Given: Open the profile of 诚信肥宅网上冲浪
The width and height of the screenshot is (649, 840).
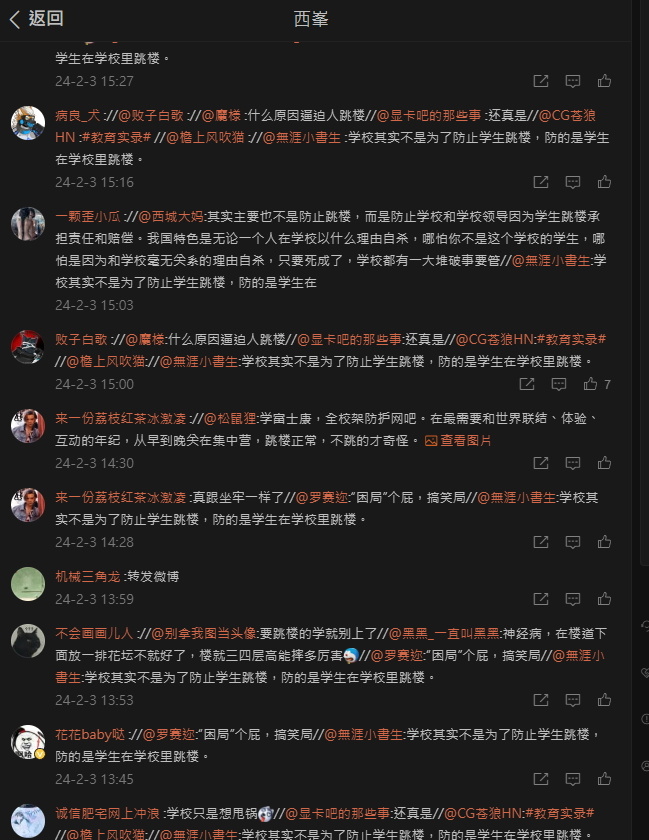Looking at the screenshot, I should tap(108, 814).
